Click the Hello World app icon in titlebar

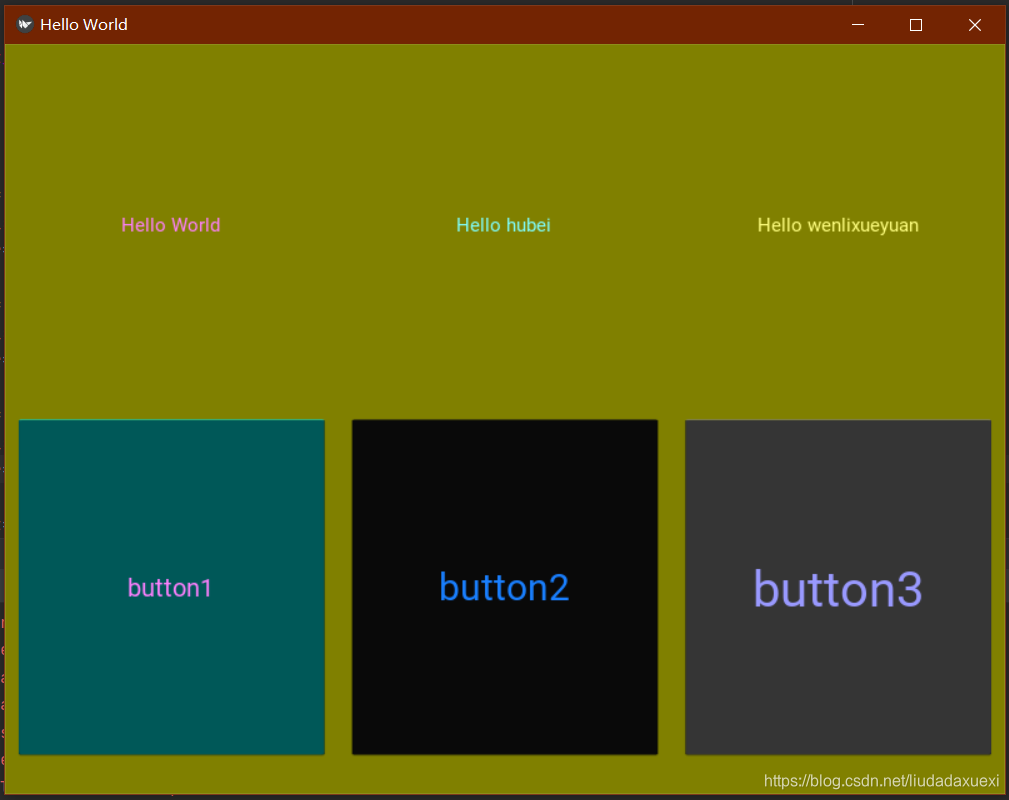[x=24, y=24]
